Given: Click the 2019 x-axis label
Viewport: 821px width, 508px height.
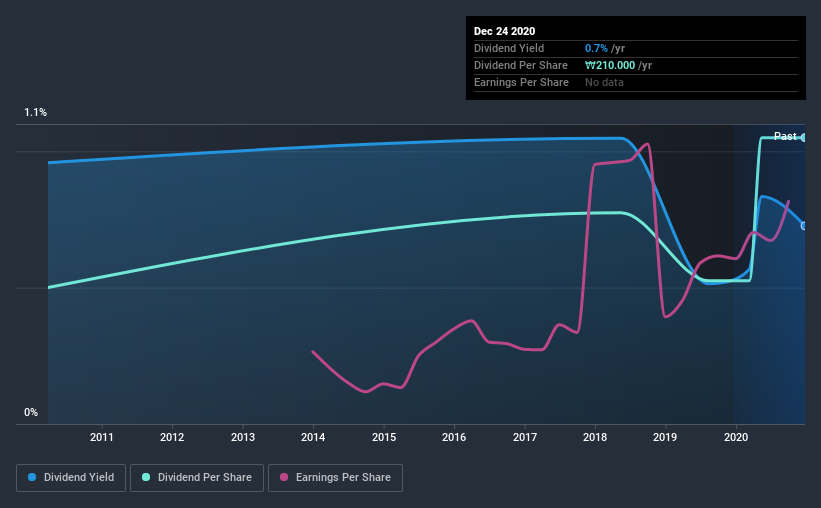Looking at the screenshot, I should pos(665,437).
